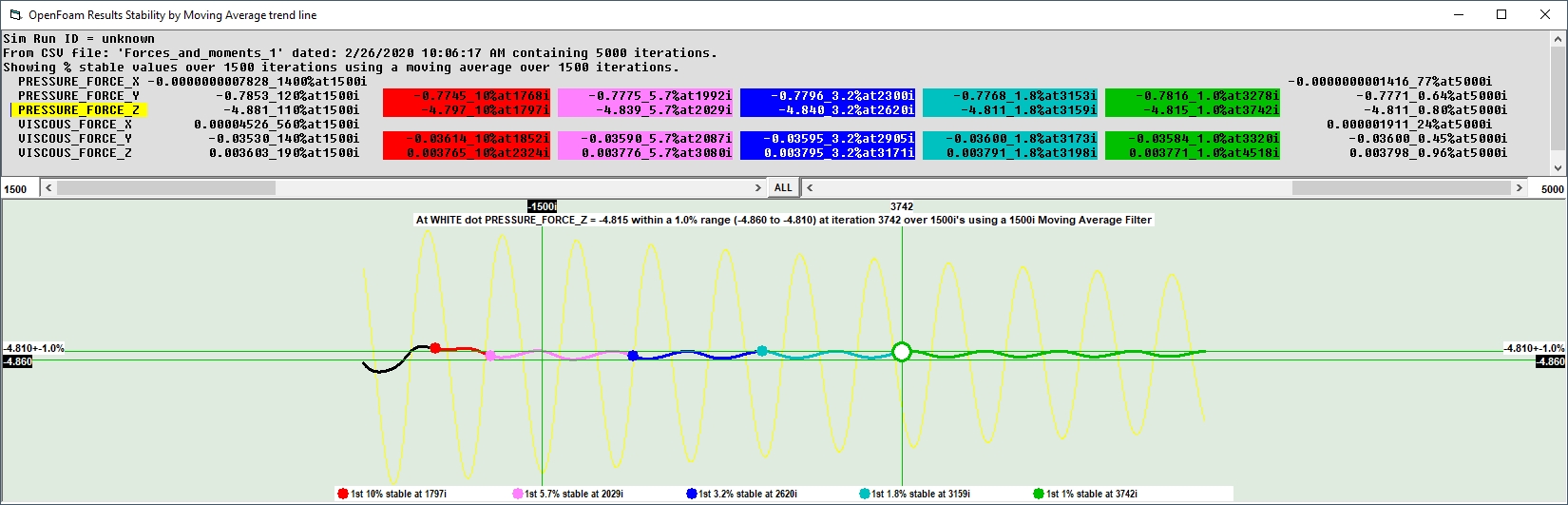The image size is (1568, 505).
Task: Click left arrow of the end-iteration scrollbar
Action: (x=810, y=188)
